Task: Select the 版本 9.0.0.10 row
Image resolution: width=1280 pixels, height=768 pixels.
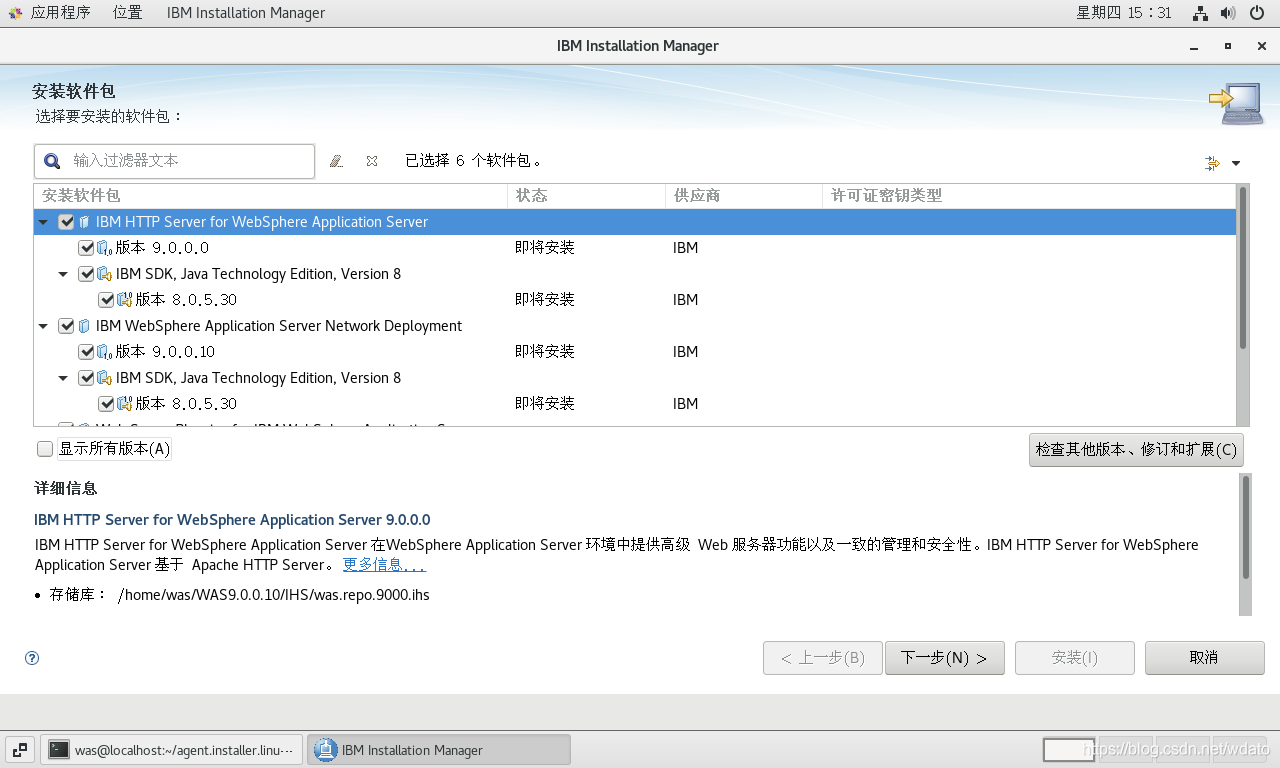Action: pyautogui.click(x=635, y=352)
